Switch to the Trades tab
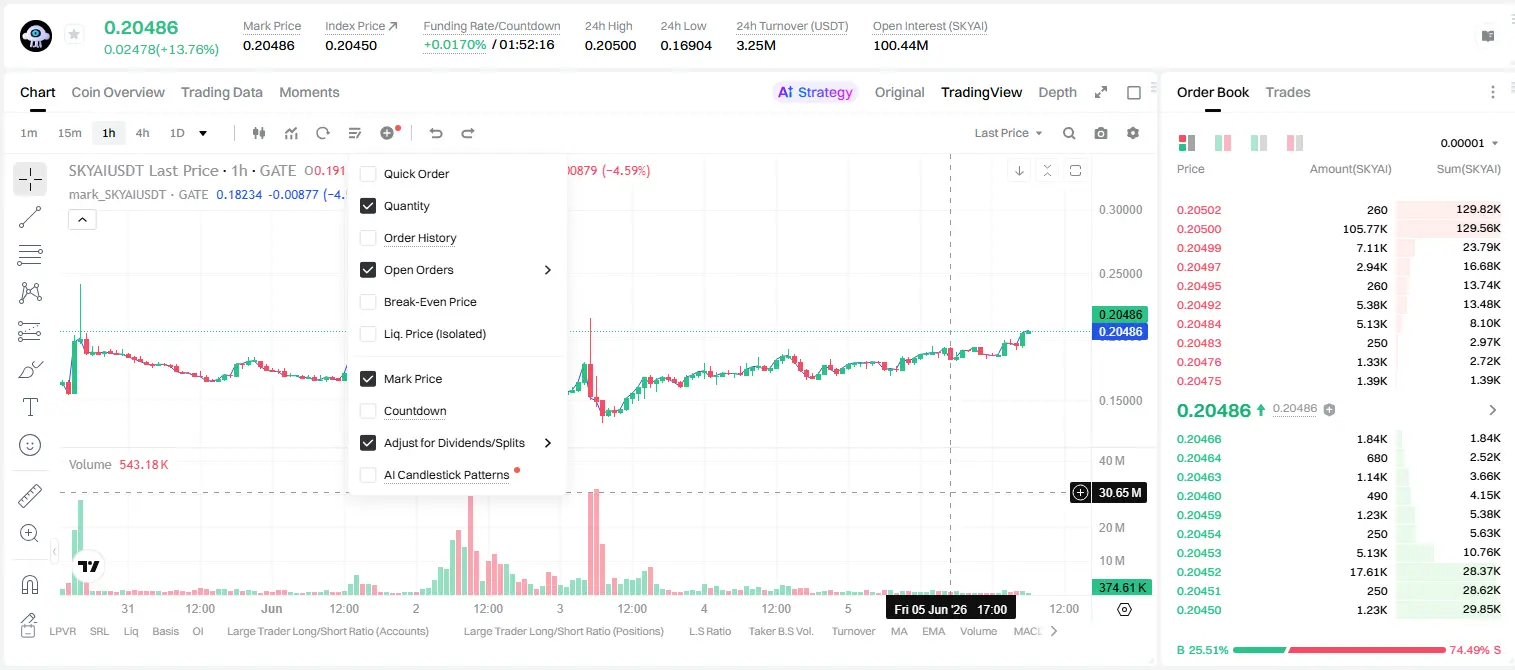This screenshot has height=670, width=1515. [x=1288, y=92]
